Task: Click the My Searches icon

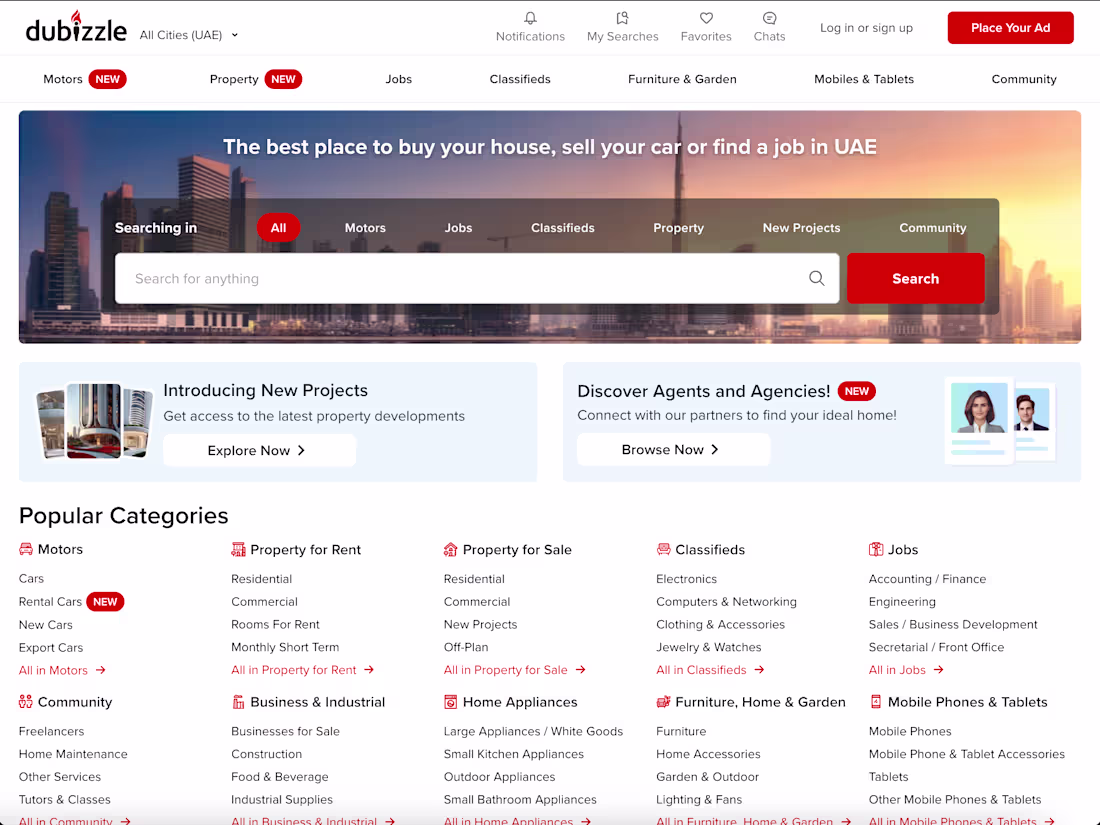Action: [622, 18]
